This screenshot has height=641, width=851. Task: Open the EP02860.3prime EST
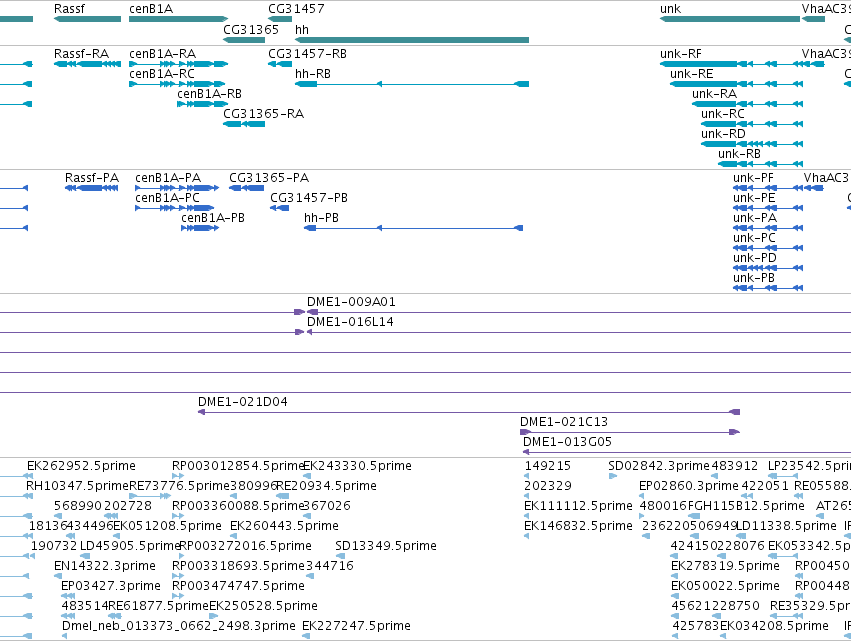[642, 496]
